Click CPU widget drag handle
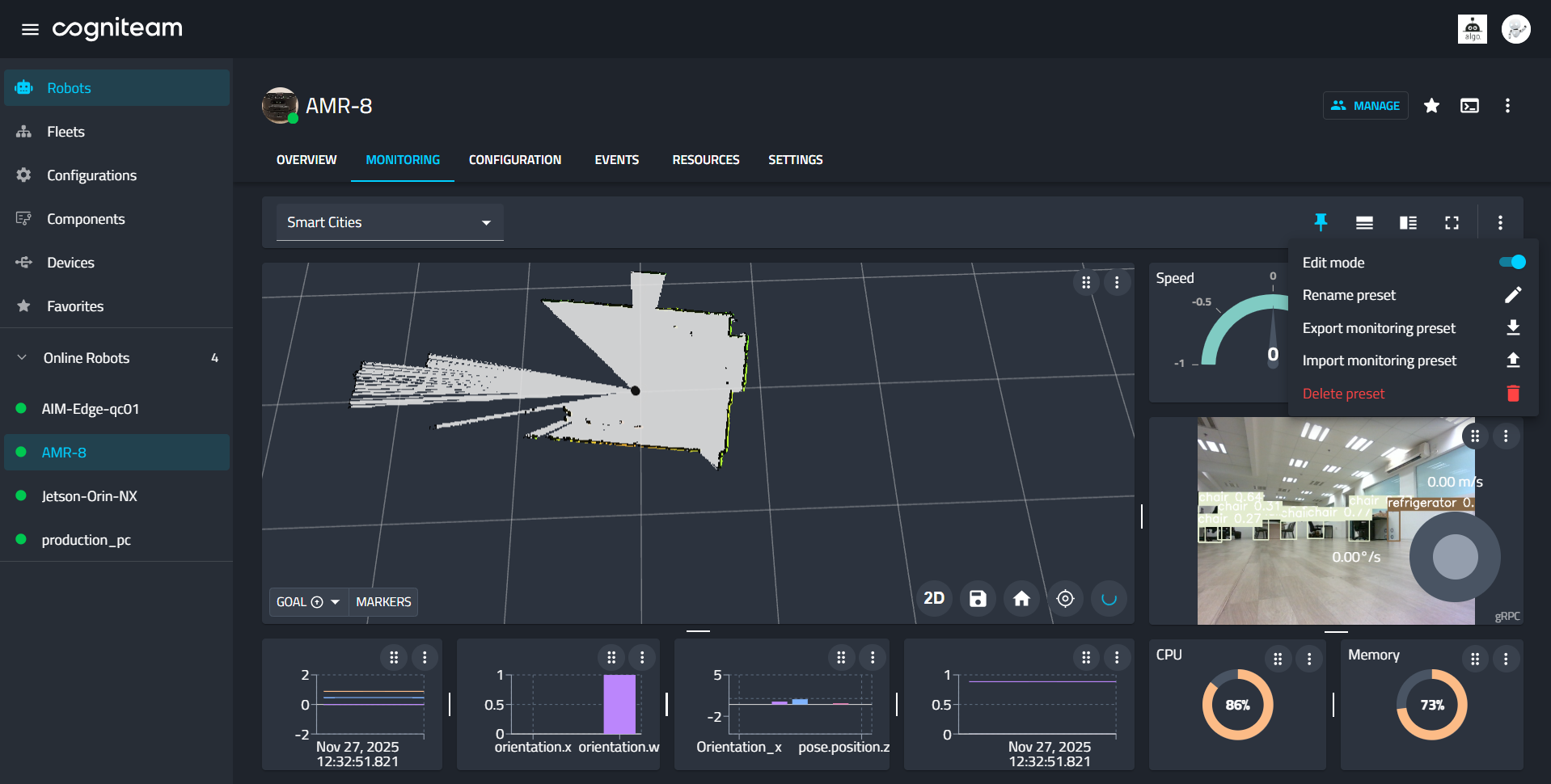This screenshot has width=1551, height=784. pos(1278,659)
